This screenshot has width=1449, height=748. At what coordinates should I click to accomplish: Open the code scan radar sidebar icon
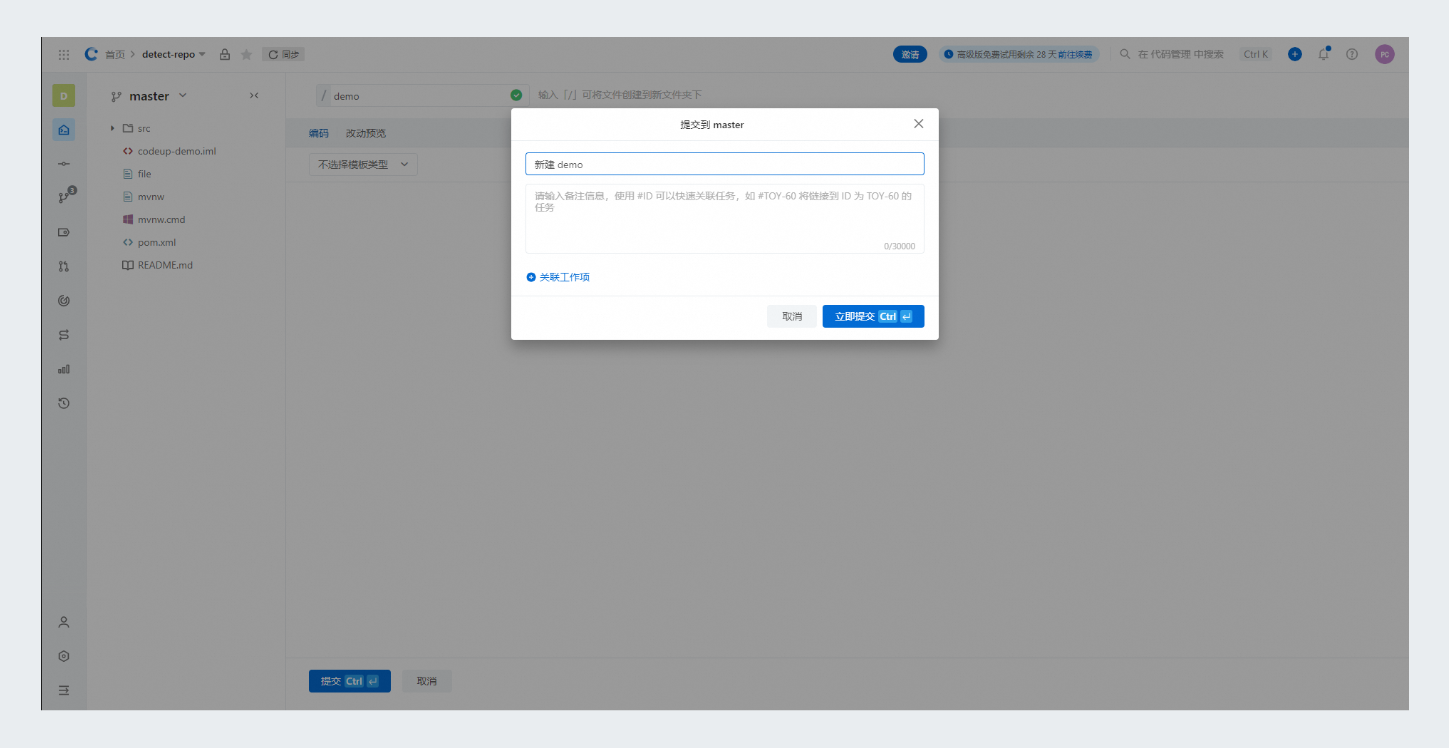click(64, 300)
